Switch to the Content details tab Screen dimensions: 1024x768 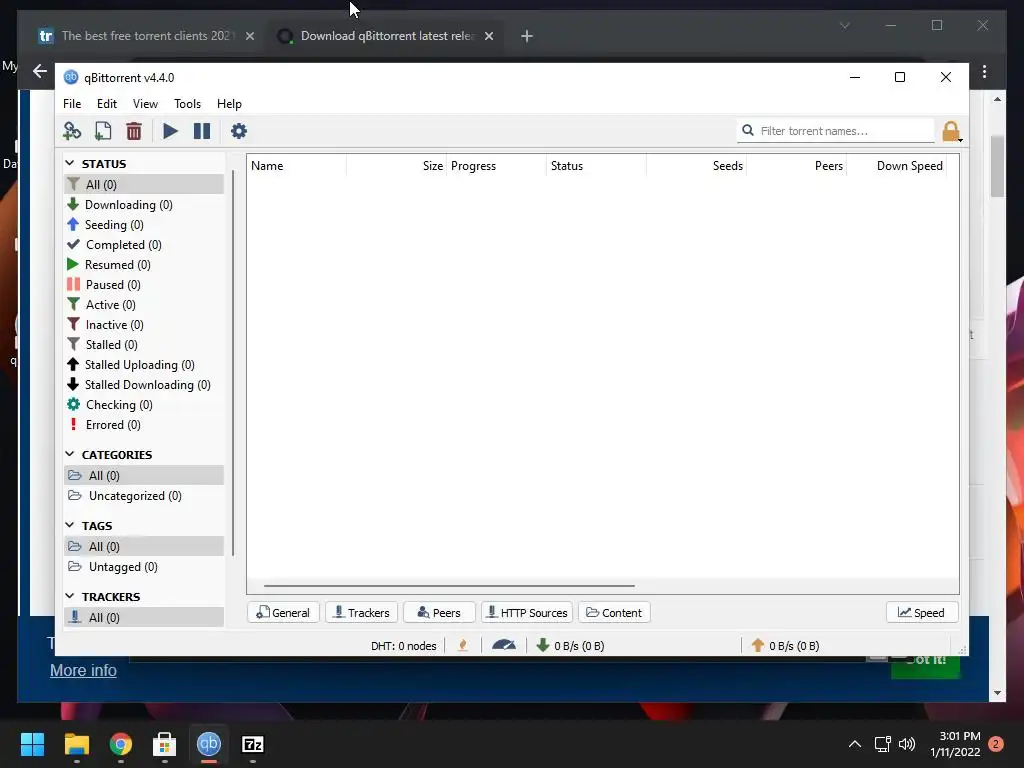point(614,613)
